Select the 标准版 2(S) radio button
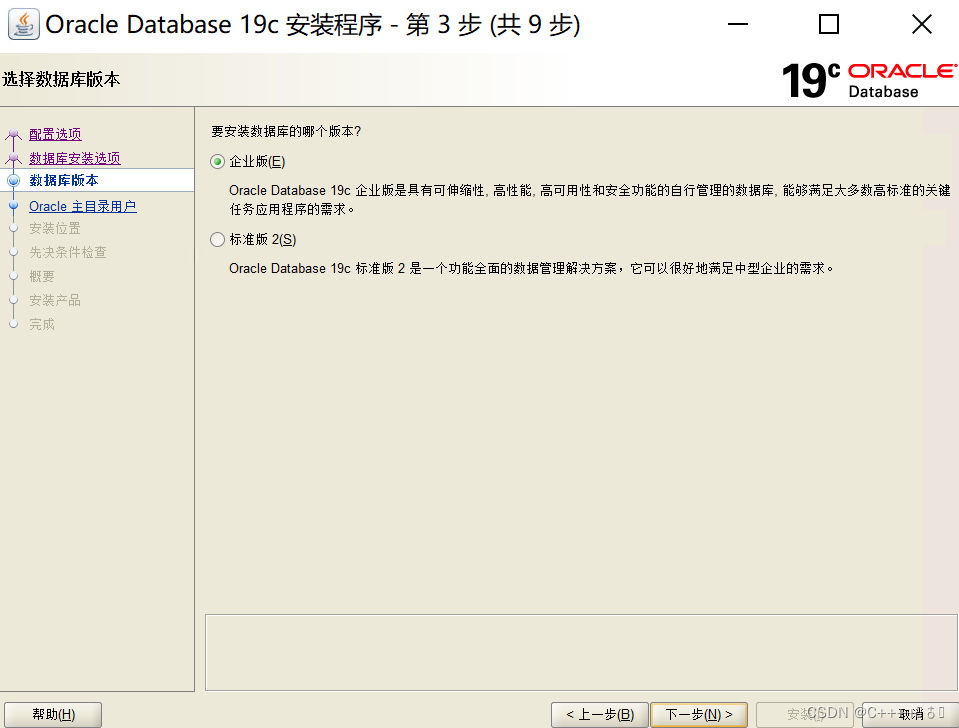 217,240
